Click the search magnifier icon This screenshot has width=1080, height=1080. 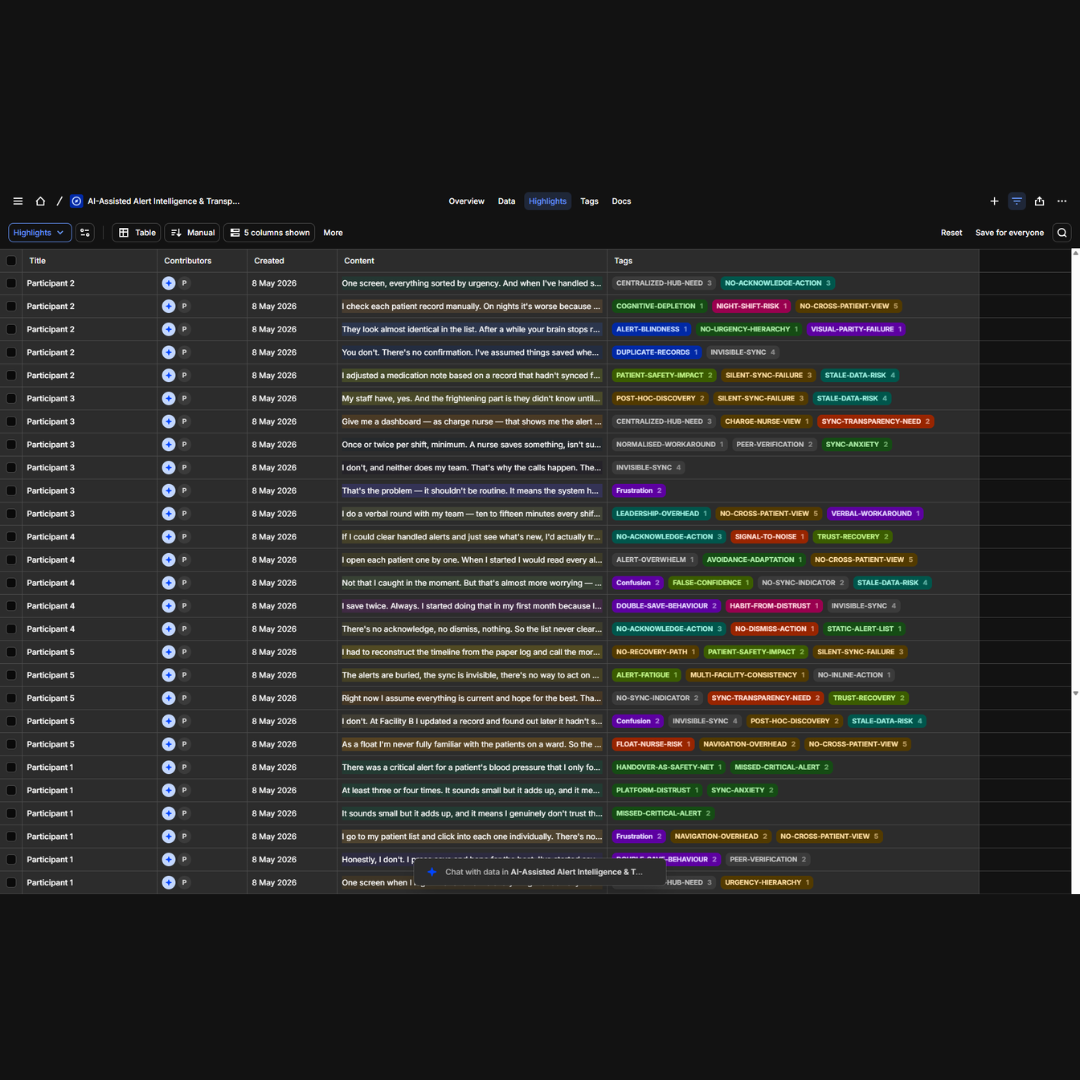[x=1062, y=233]
